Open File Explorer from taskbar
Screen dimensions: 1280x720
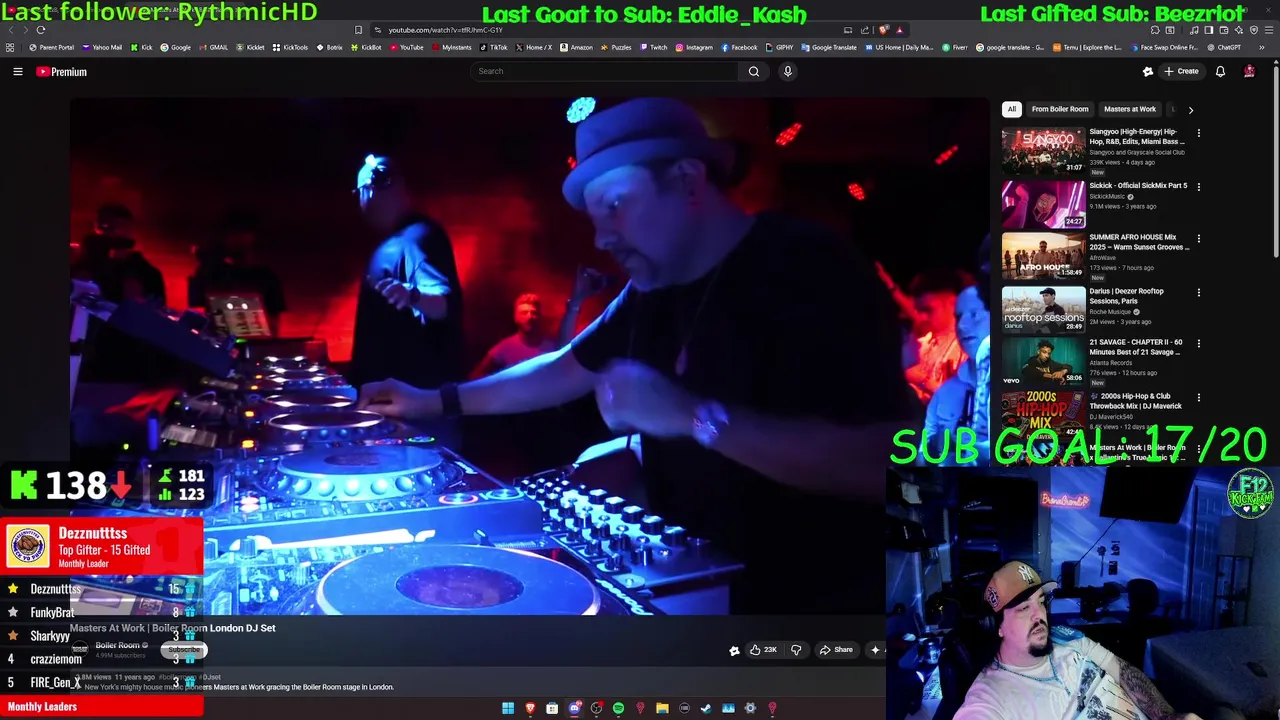click(662, 708)
